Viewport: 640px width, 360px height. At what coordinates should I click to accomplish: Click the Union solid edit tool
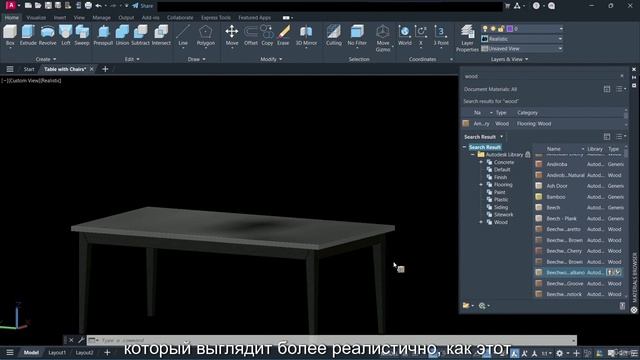tap(122, 35)
